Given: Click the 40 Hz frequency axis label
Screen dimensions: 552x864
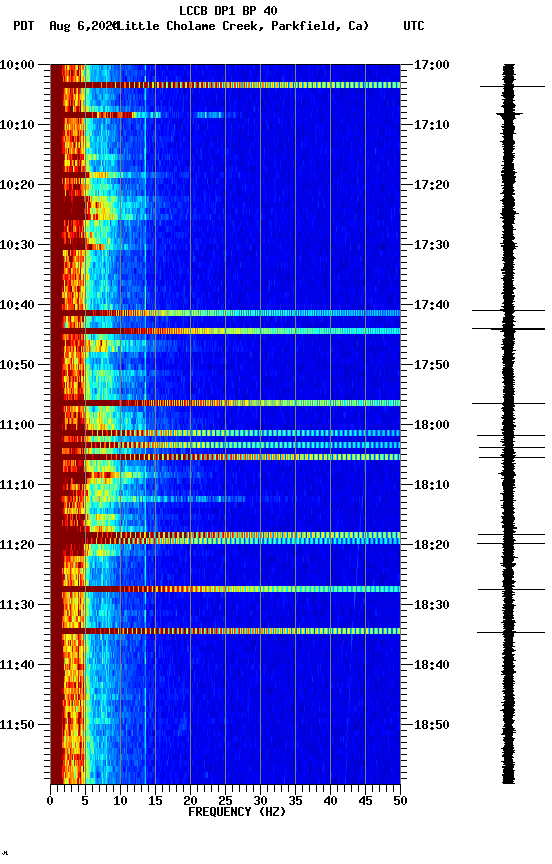Looking at the screenshot, I should (330, 802).
